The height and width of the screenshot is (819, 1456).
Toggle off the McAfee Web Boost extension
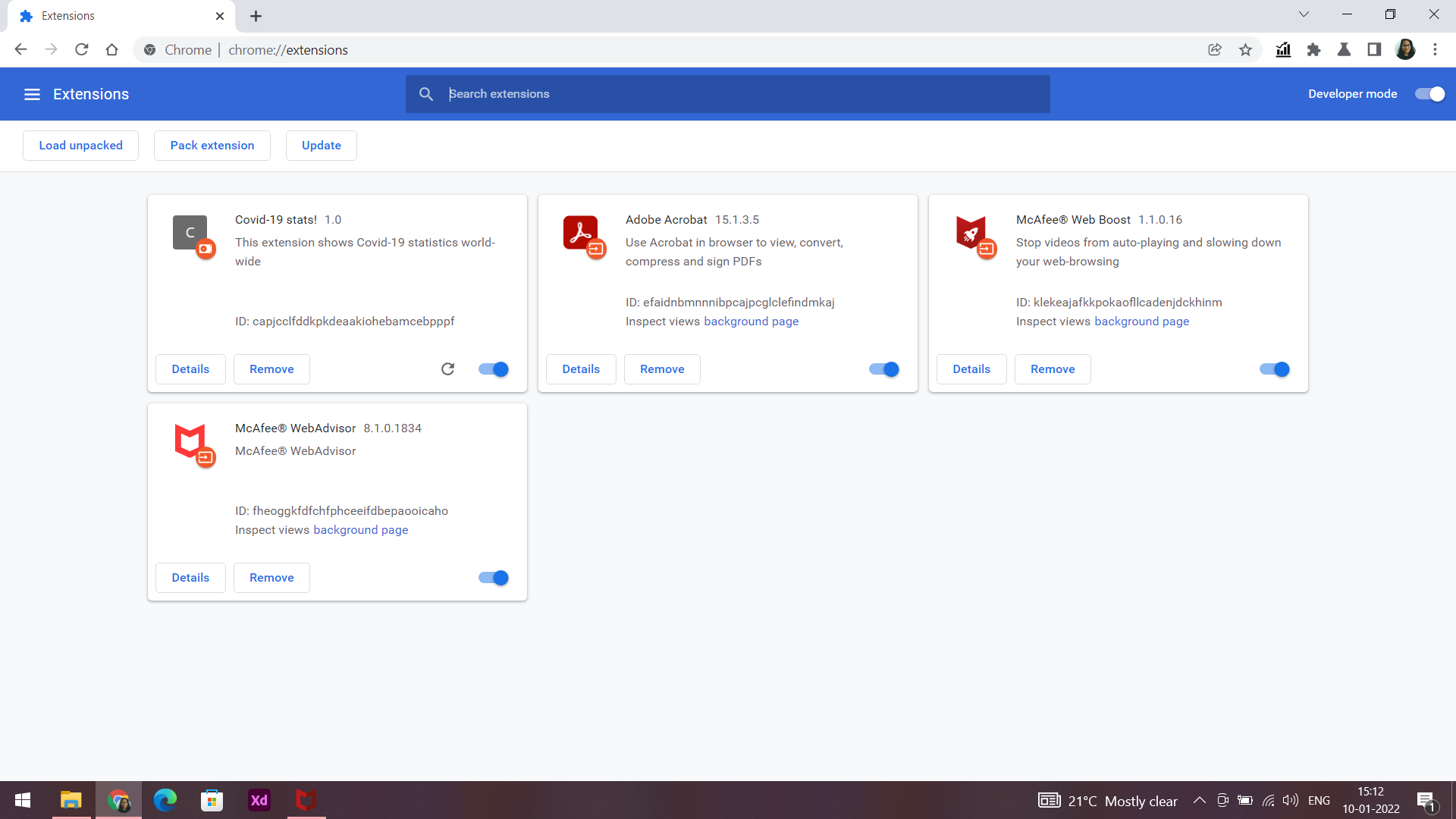click(1274, 369)
